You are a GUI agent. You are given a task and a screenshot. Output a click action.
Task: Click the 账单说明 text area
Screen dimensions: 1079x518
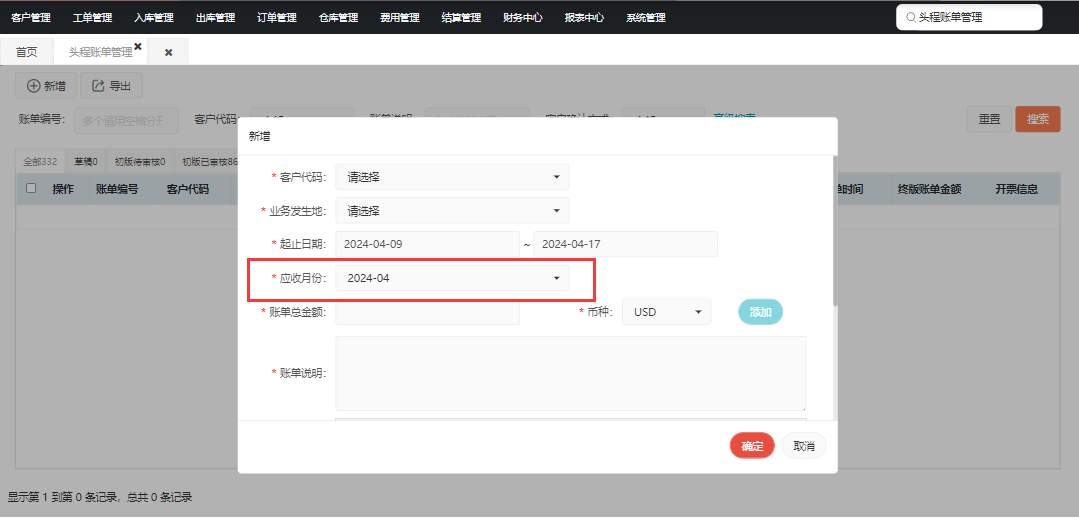570,374
